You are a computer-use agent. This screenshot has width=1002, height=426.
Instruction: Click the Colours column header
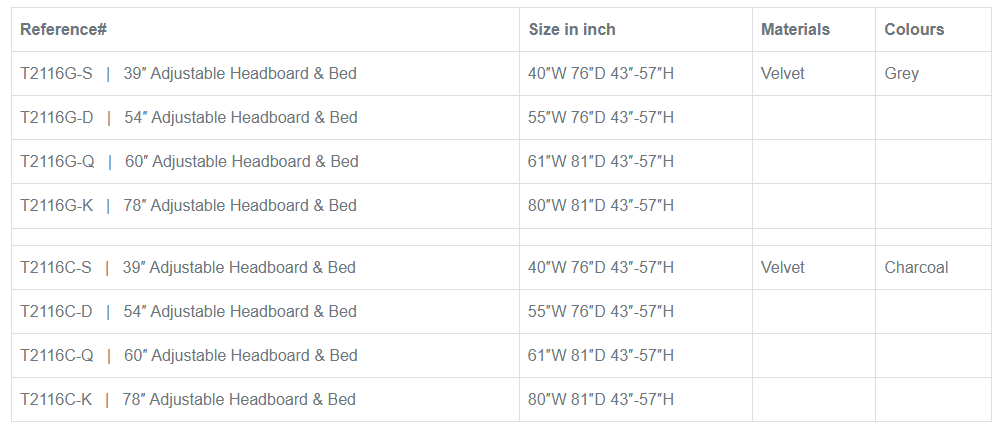(914, 29)
